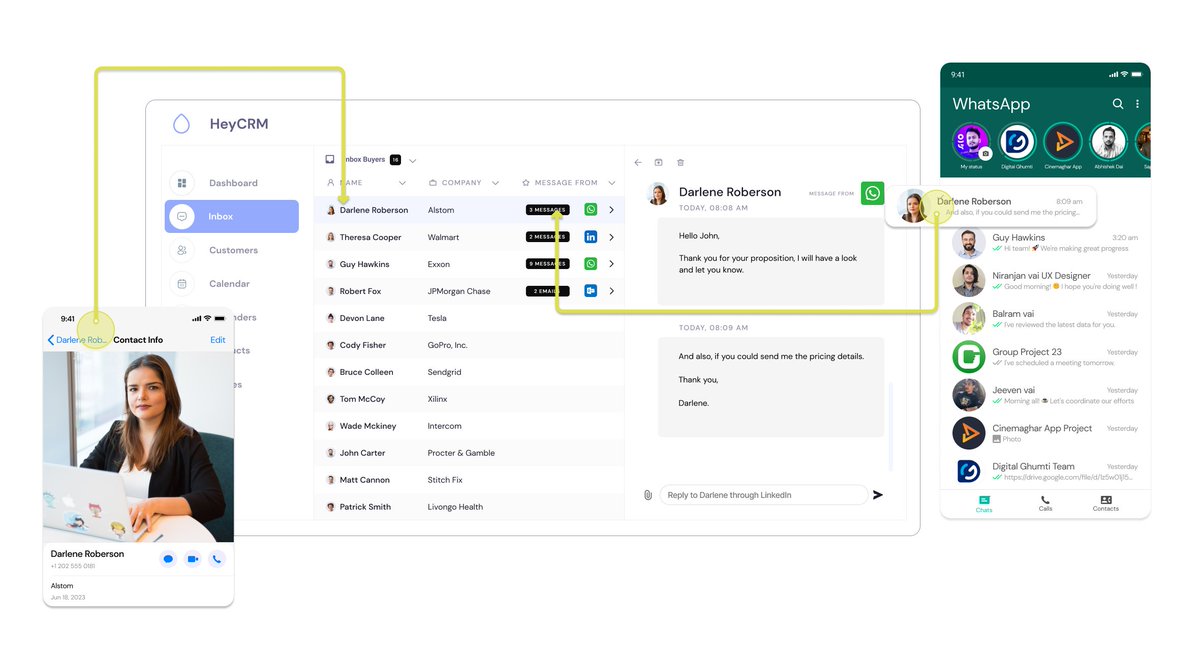
Task: Open Customers menu item
Action: coord(233,250)
